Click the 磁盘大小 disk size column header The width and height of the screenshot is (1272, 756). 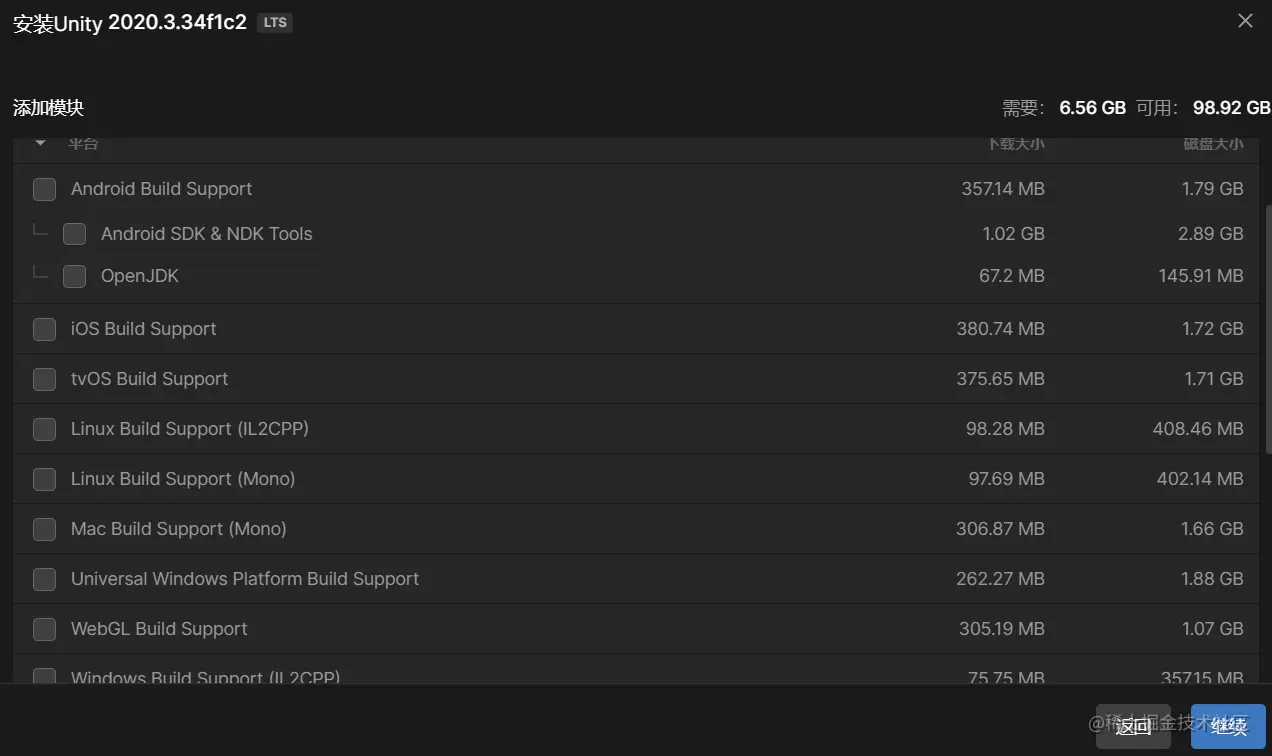coord(1213,144)
